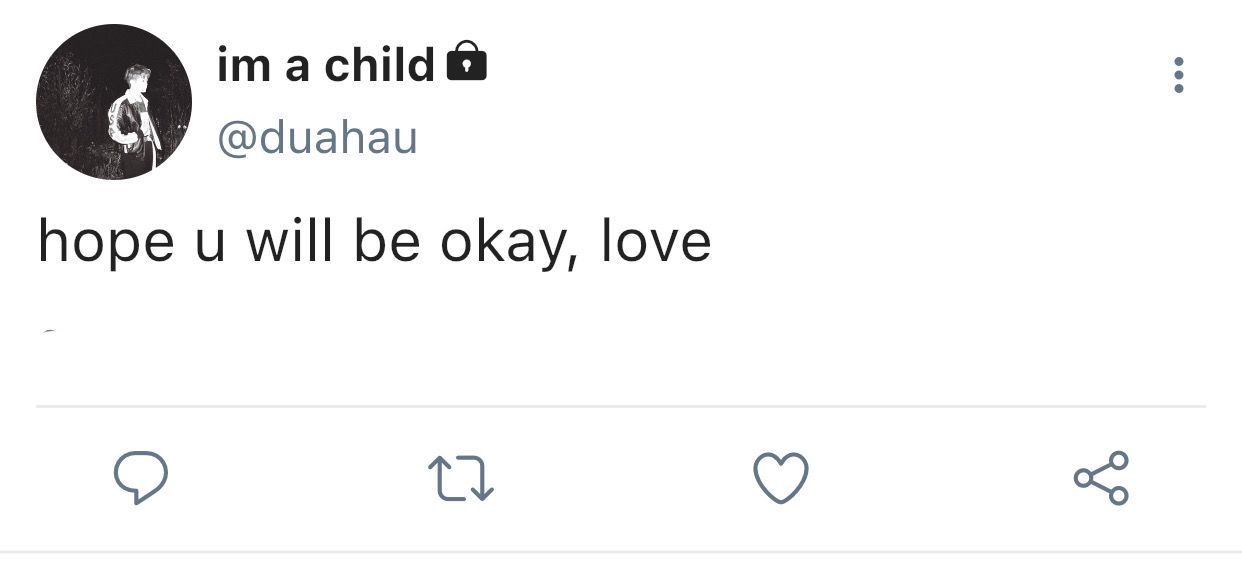Click the word "love" in the tweet

point(656,241)
